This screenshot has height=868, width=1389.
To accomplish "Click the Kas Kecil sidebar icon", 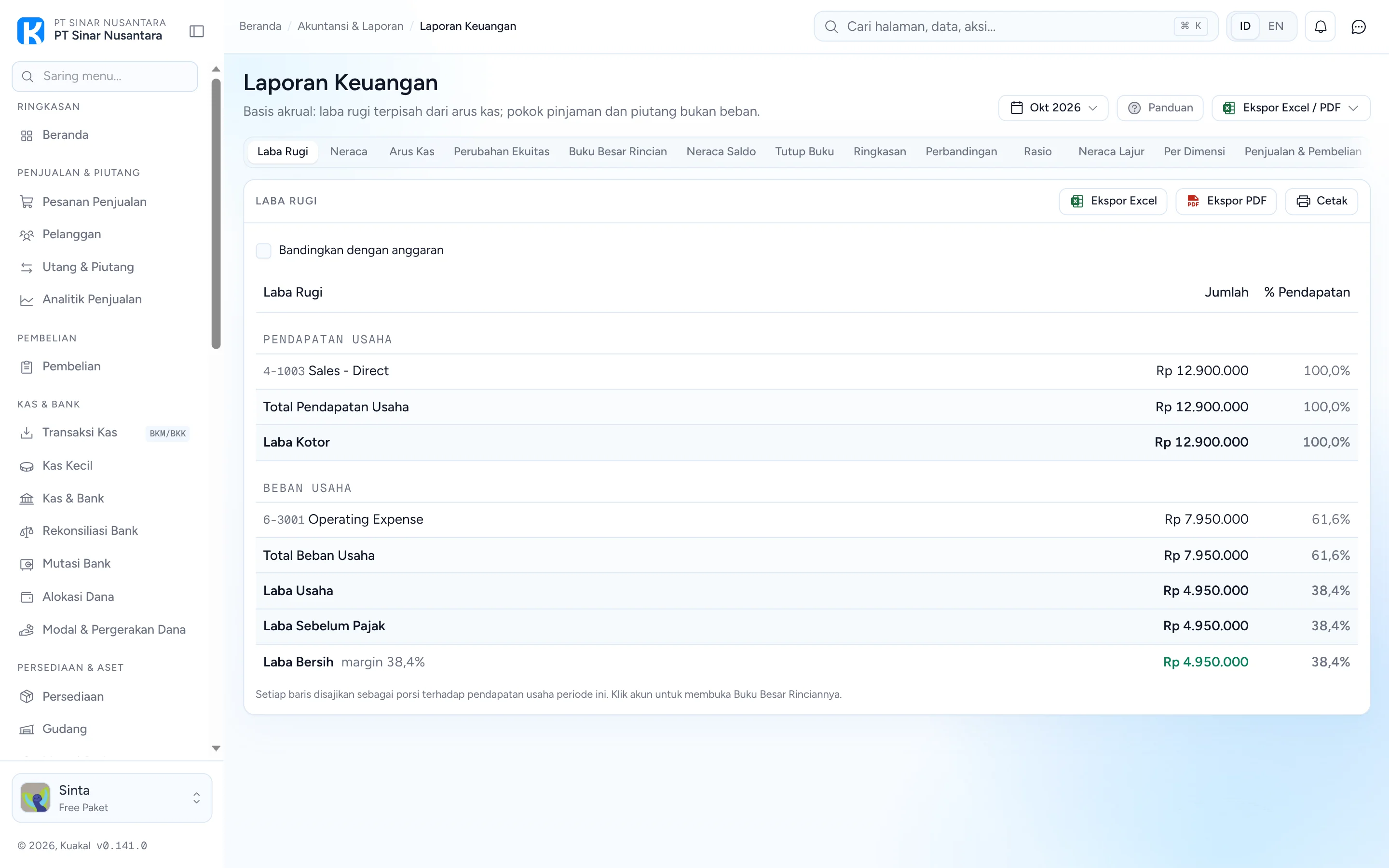I will pos(27,466).
